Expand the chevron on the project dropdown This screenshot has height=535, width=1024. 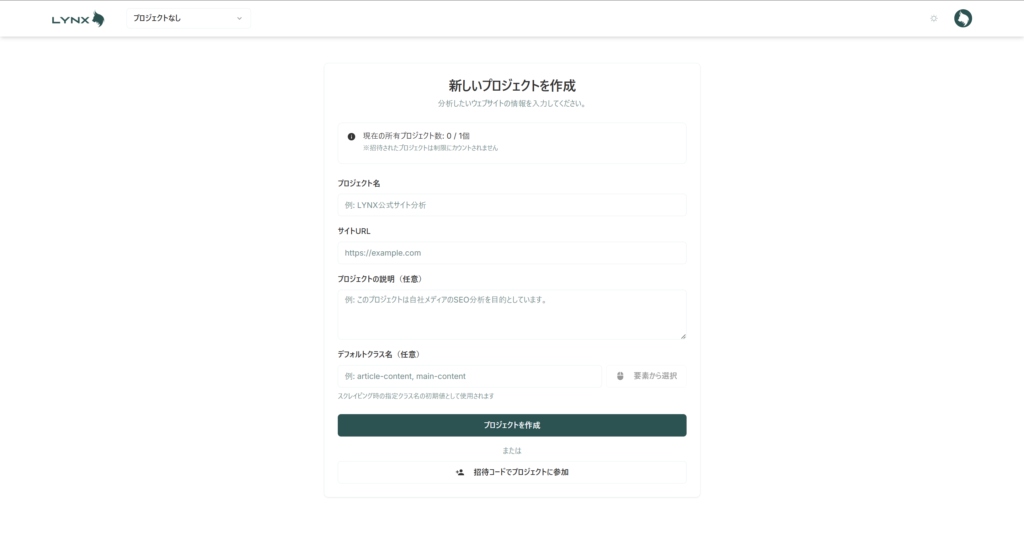tap(239, 18)
